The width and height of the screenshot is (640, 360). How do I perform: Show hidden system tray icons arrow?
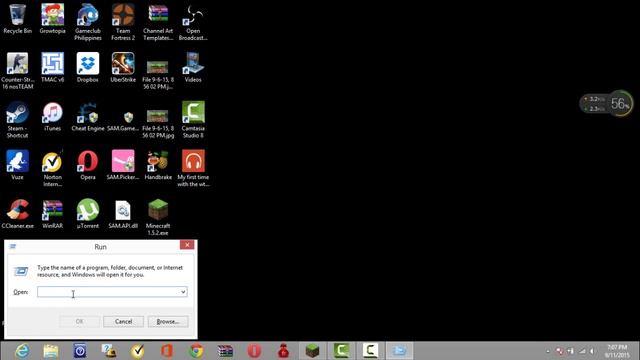548,351
